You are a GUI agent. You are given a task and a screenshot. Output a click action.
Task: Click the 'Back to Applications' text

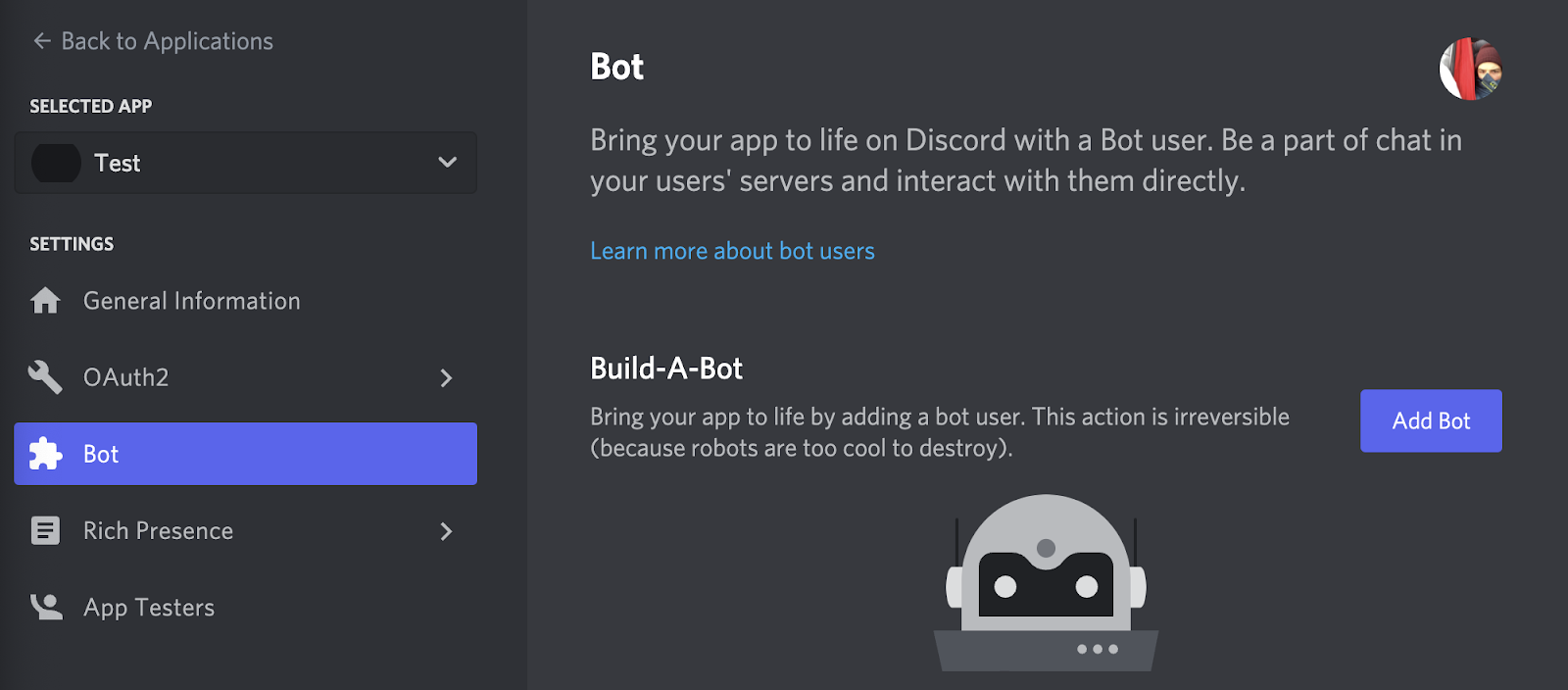pos(167,41)
